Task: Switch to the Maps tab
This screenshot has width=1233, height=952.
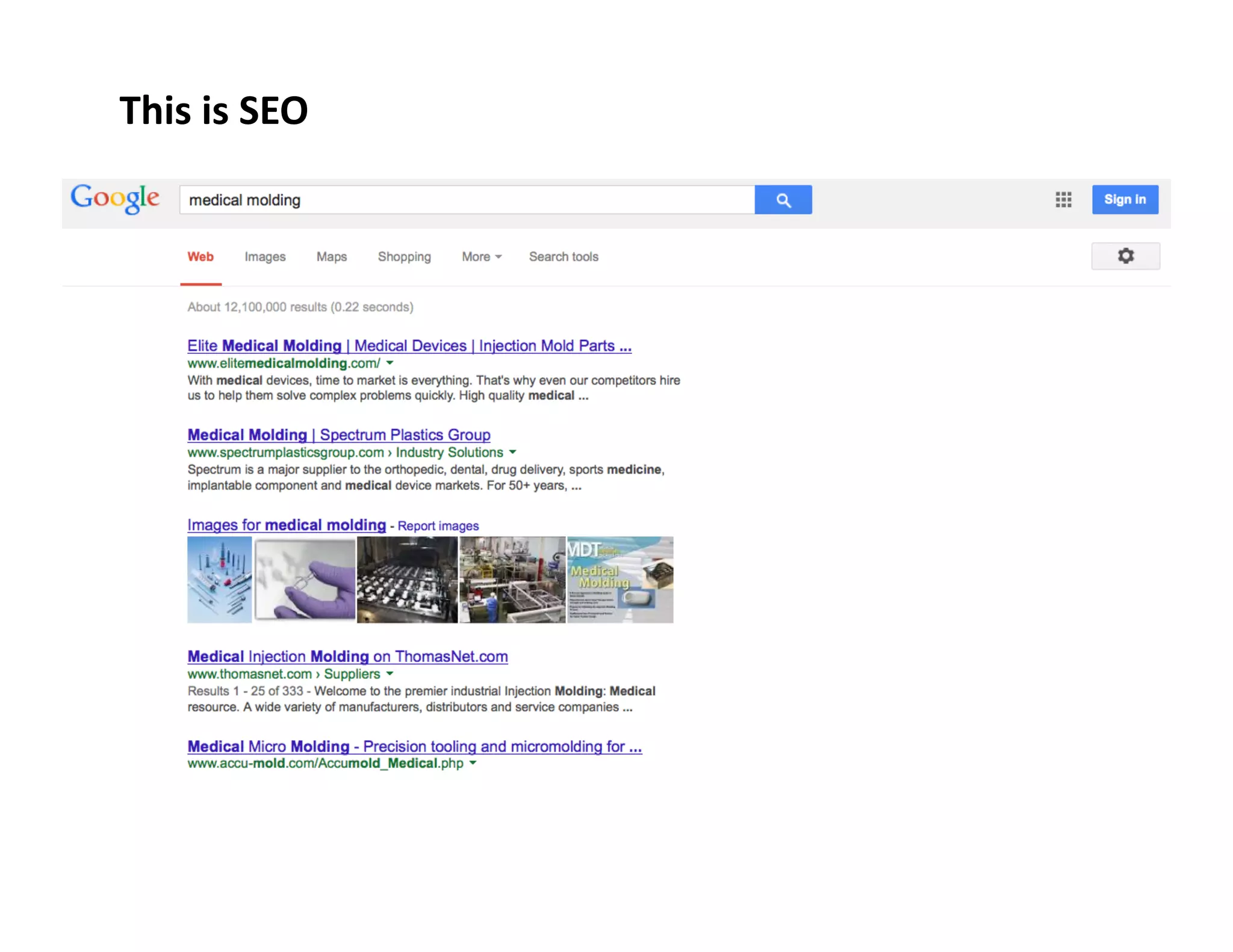Action: click(332, 257)
